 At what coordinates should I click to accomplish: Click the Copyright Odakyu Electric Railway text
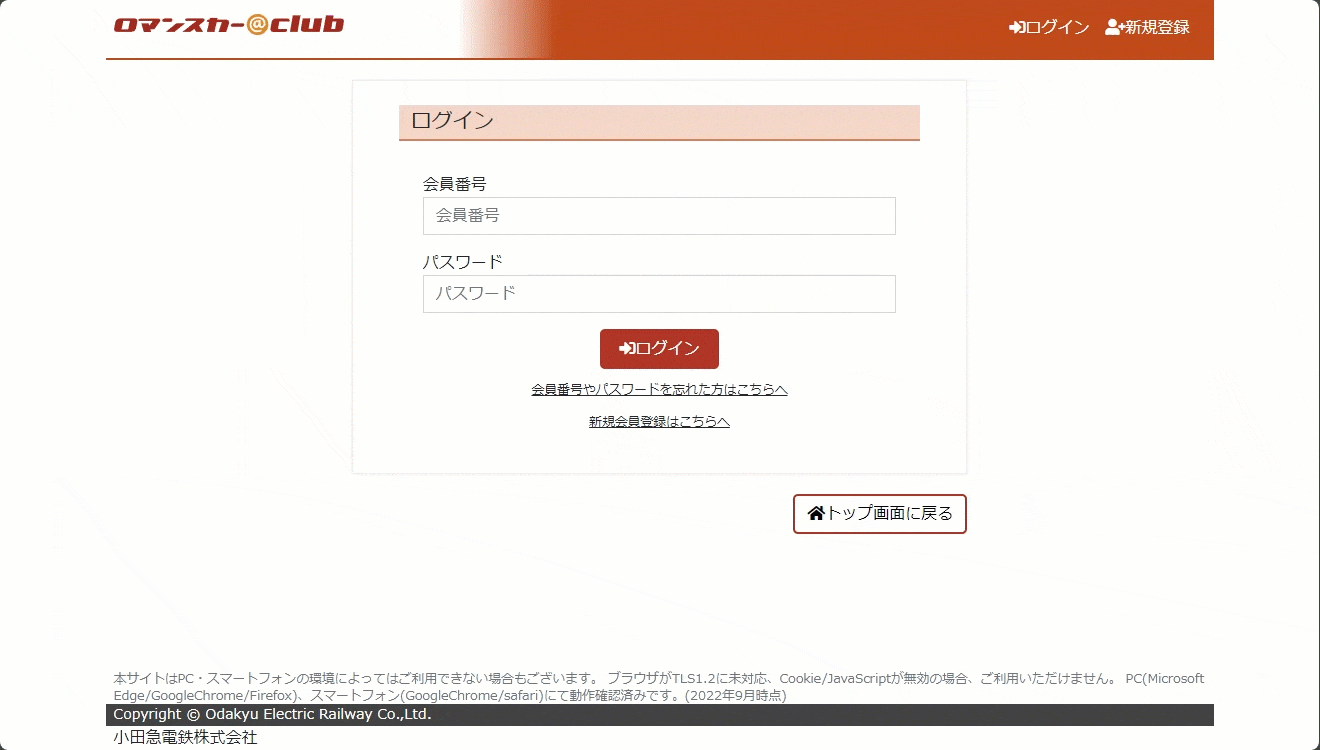pos(272,715)
